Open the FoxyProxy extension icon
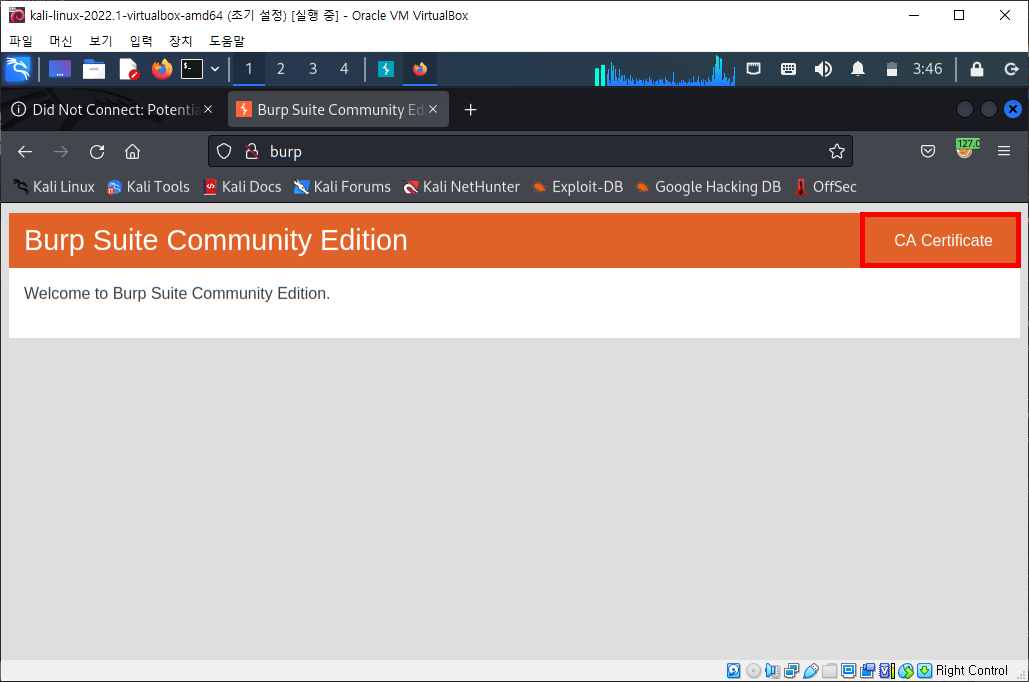Screen dimensions: 1029x682 [967, 149]
